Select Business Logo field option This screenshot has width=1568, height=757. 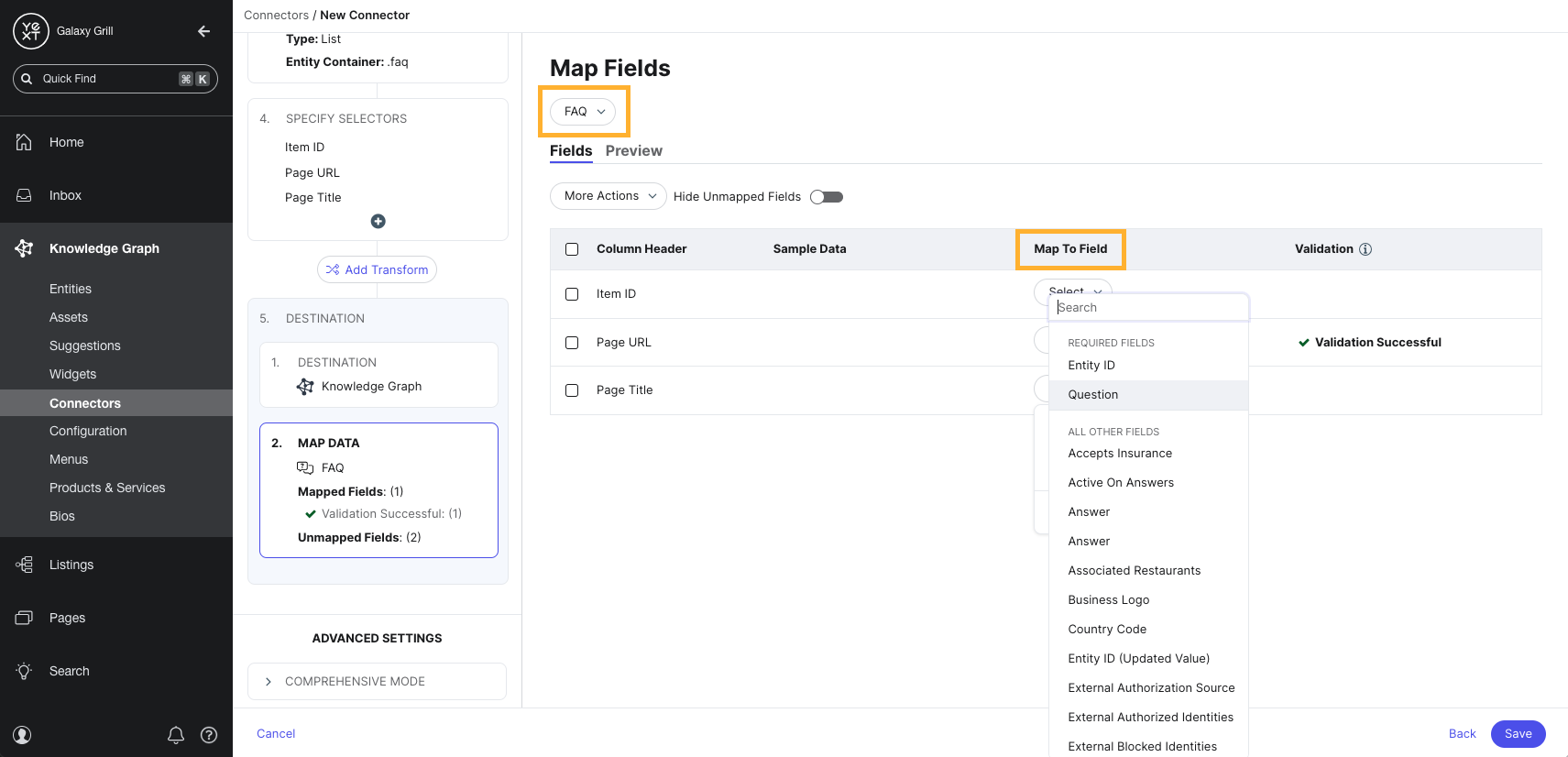click(1148, 600)
